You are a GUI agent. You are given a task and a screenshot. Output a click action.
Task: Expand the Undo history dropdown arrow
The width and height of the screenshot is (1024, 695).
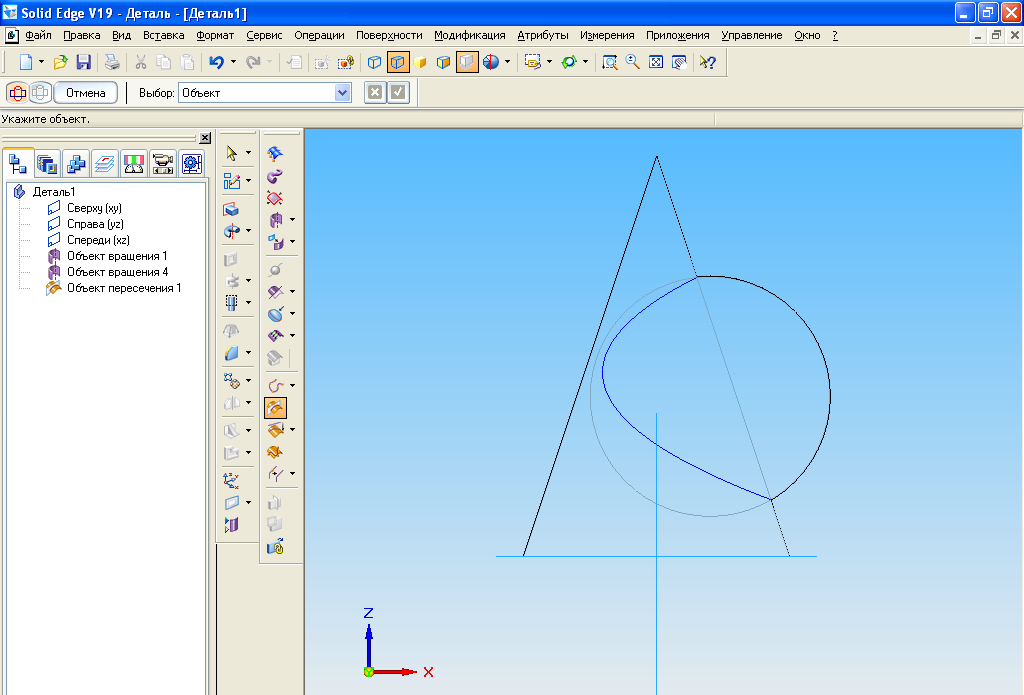pyautogui.click(x=233, y=62)
